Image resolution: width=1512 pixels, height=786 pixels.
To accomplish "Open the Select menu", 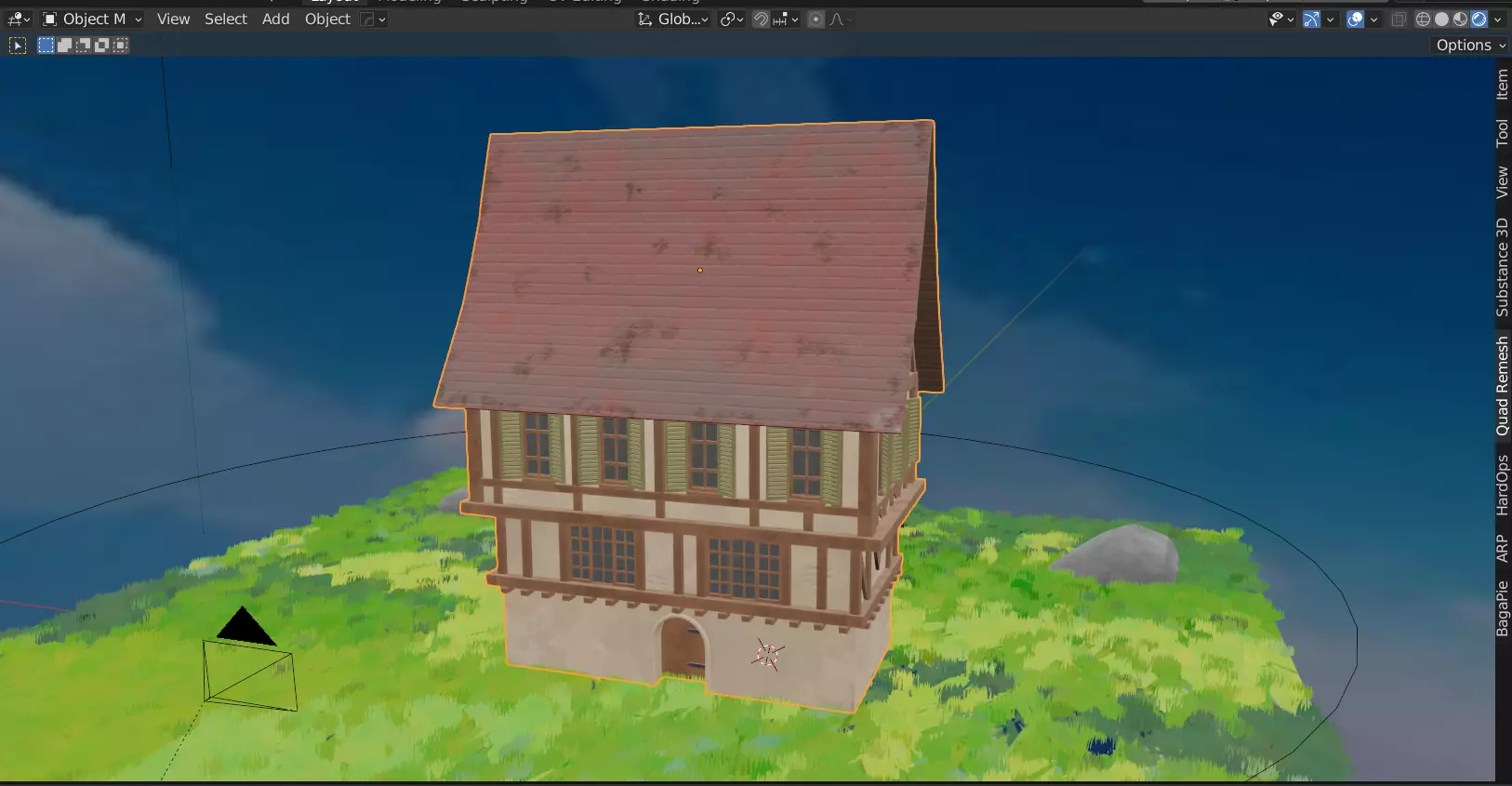I will pos(226,19).
